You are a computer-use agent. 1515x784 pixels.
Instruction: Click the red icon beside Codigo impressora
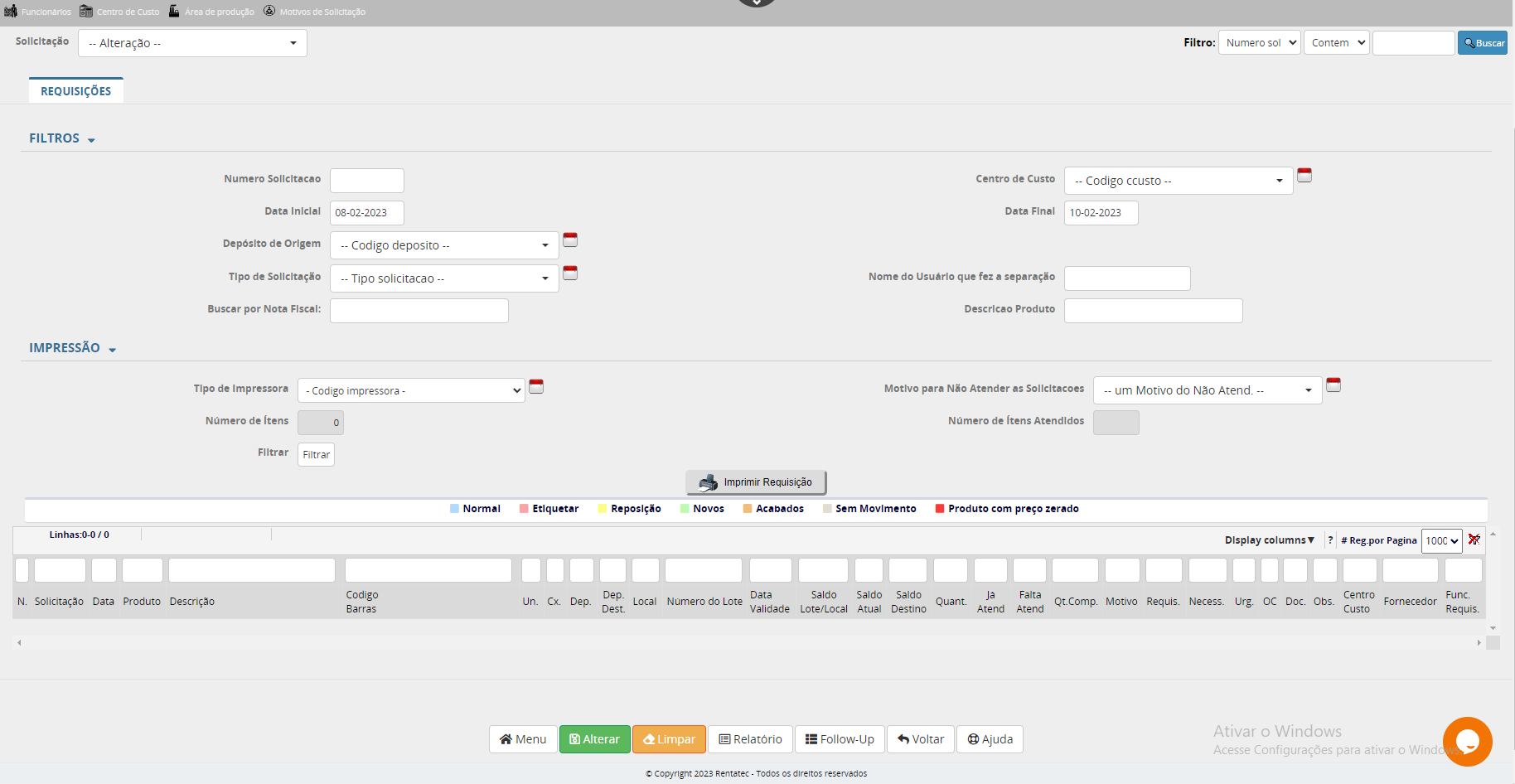536,386
